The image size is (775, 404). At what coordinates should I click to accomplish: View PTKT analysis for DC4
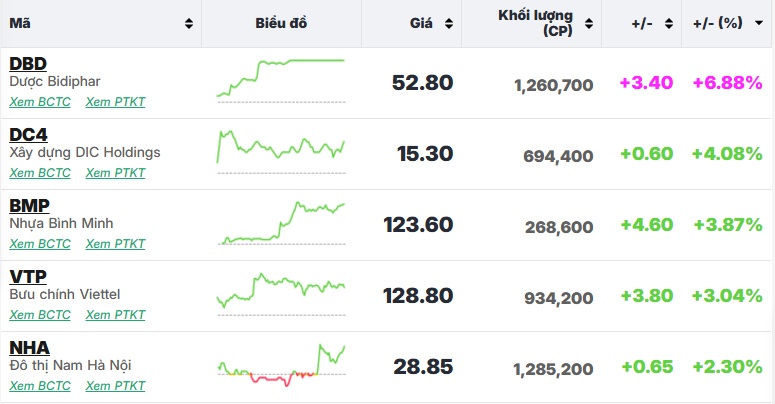pos(115,172)
